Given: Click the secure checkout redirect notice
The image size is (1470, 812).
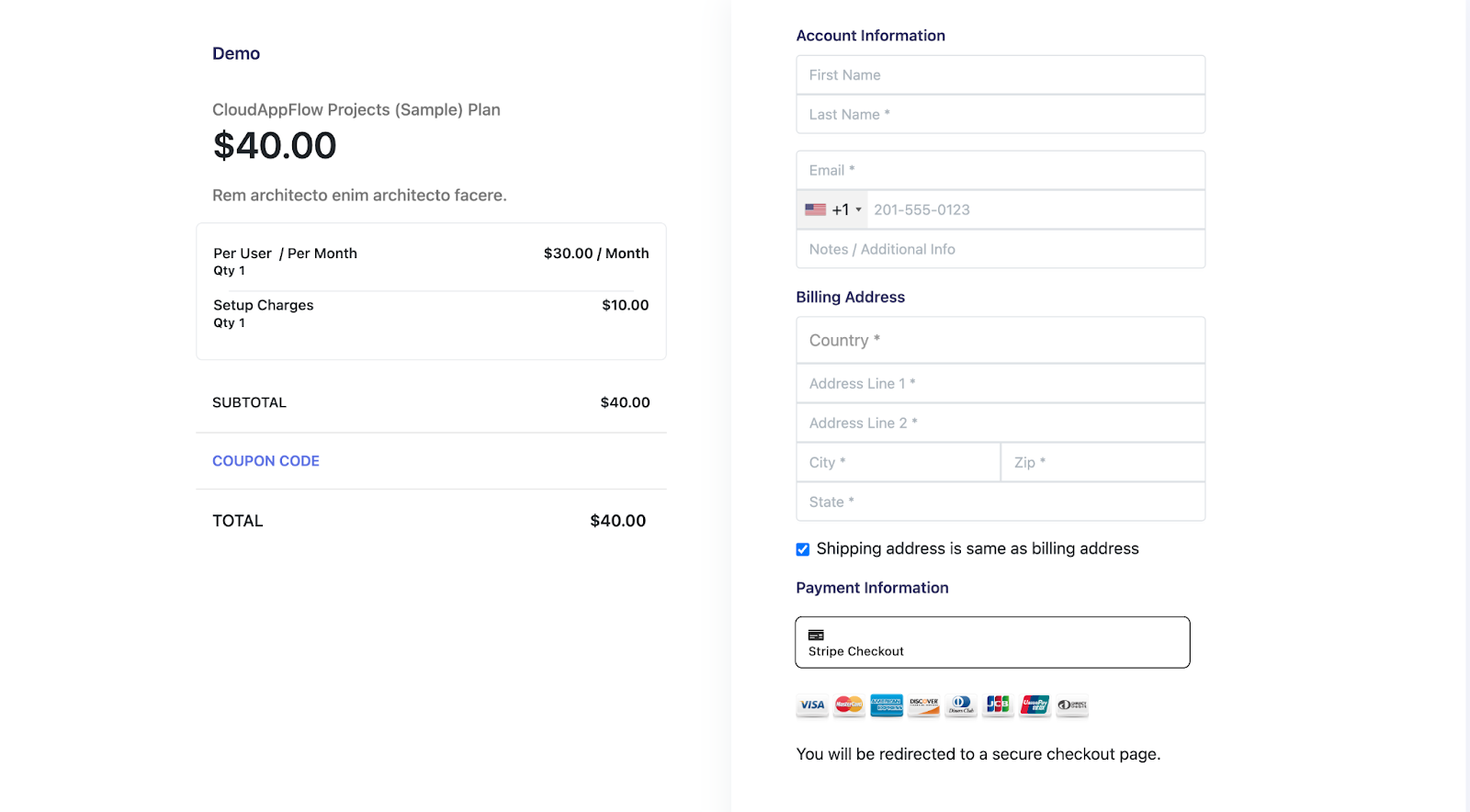Looking at the screenshot, I should click(978, 754).
